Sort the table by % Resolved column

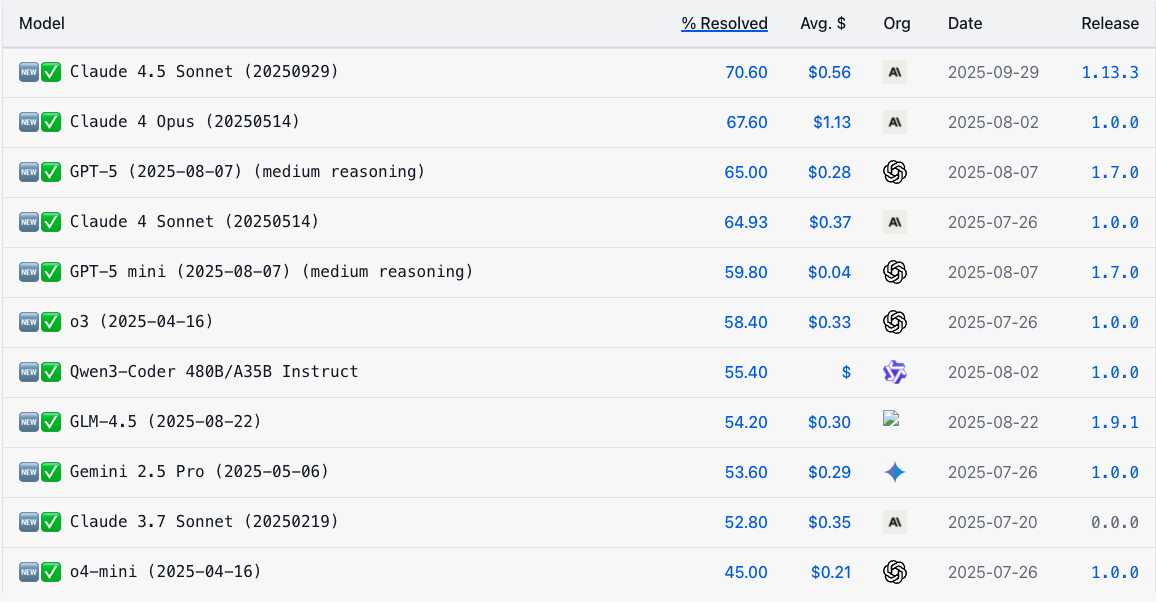pyautogui.click(x=724, y=23)
